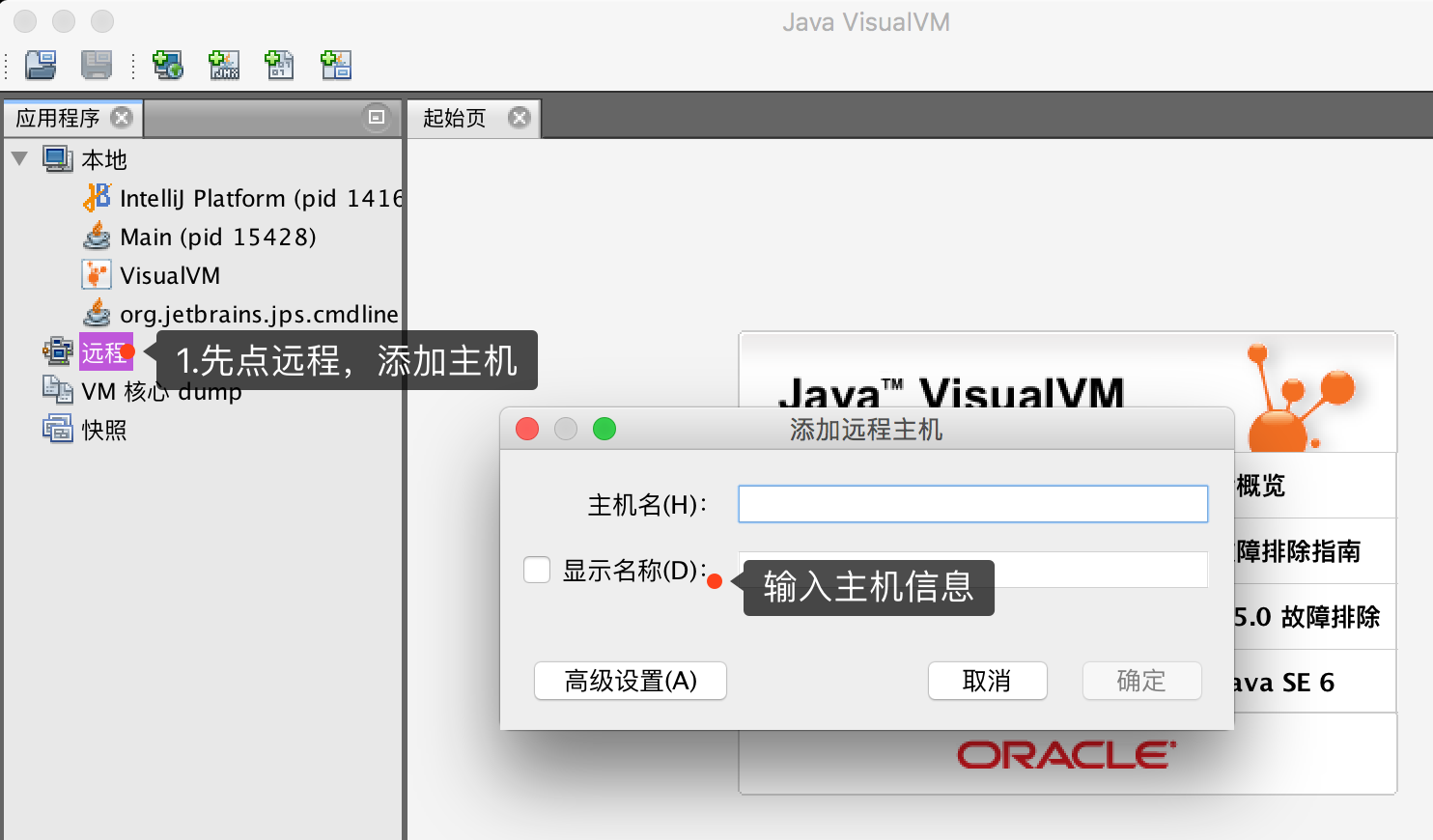
Task: Click 取消 to dismiss the dialog
Action: click(x=987, y=681)
